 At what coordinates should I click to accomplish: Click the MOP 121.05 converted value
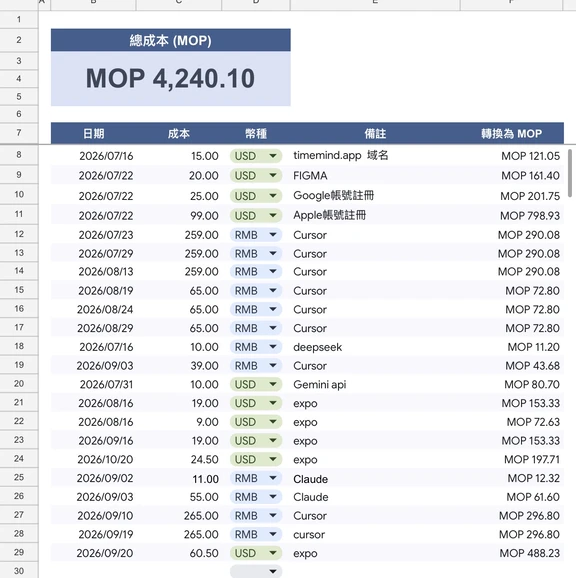(530, 156)
